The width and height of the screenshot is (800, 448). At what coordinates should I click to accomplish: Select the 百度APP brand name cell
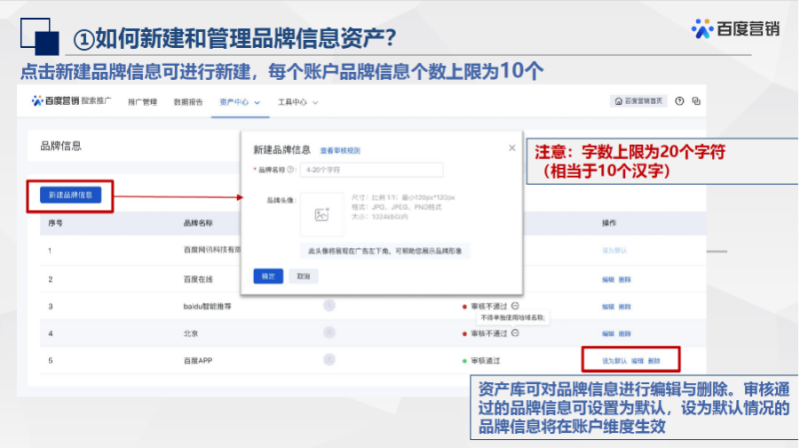pos(198,360)
